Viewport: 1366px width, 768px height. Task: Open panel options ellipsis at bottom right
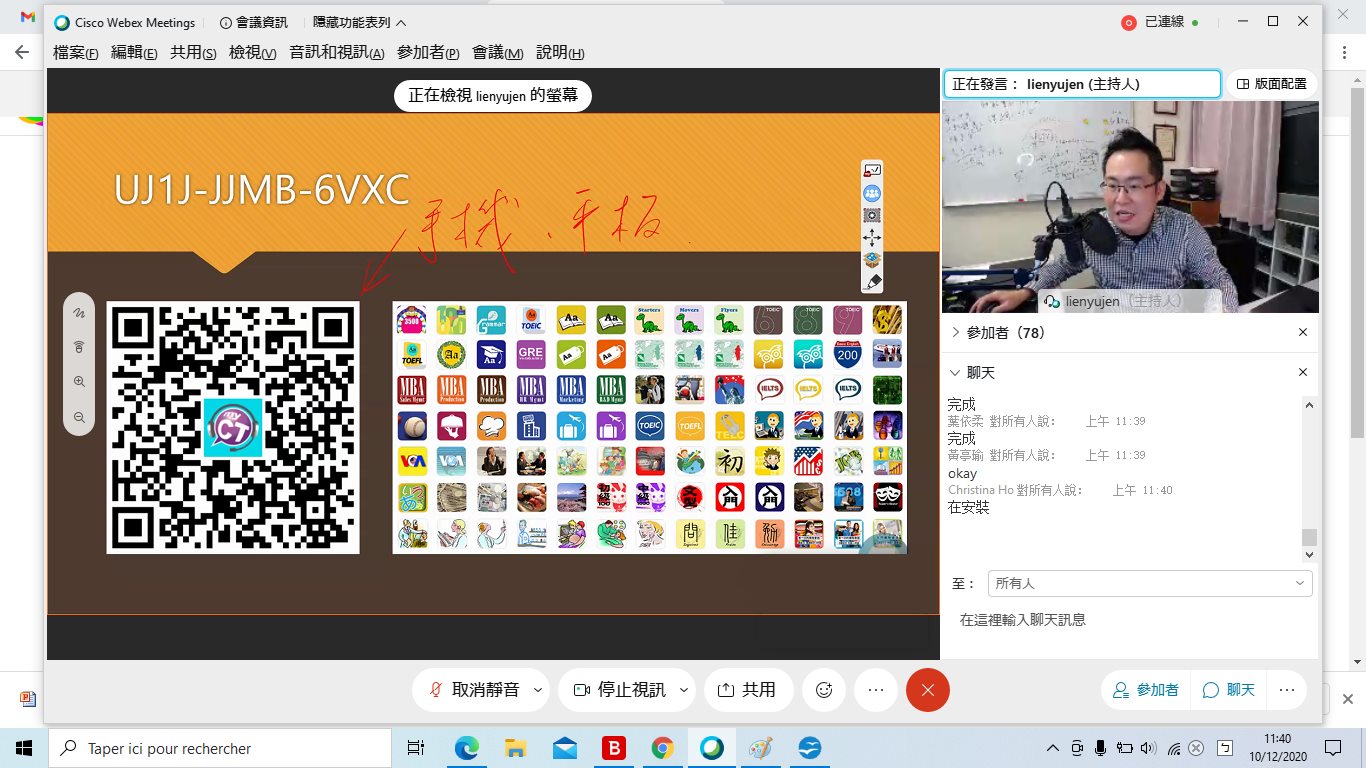point(1287,690)
